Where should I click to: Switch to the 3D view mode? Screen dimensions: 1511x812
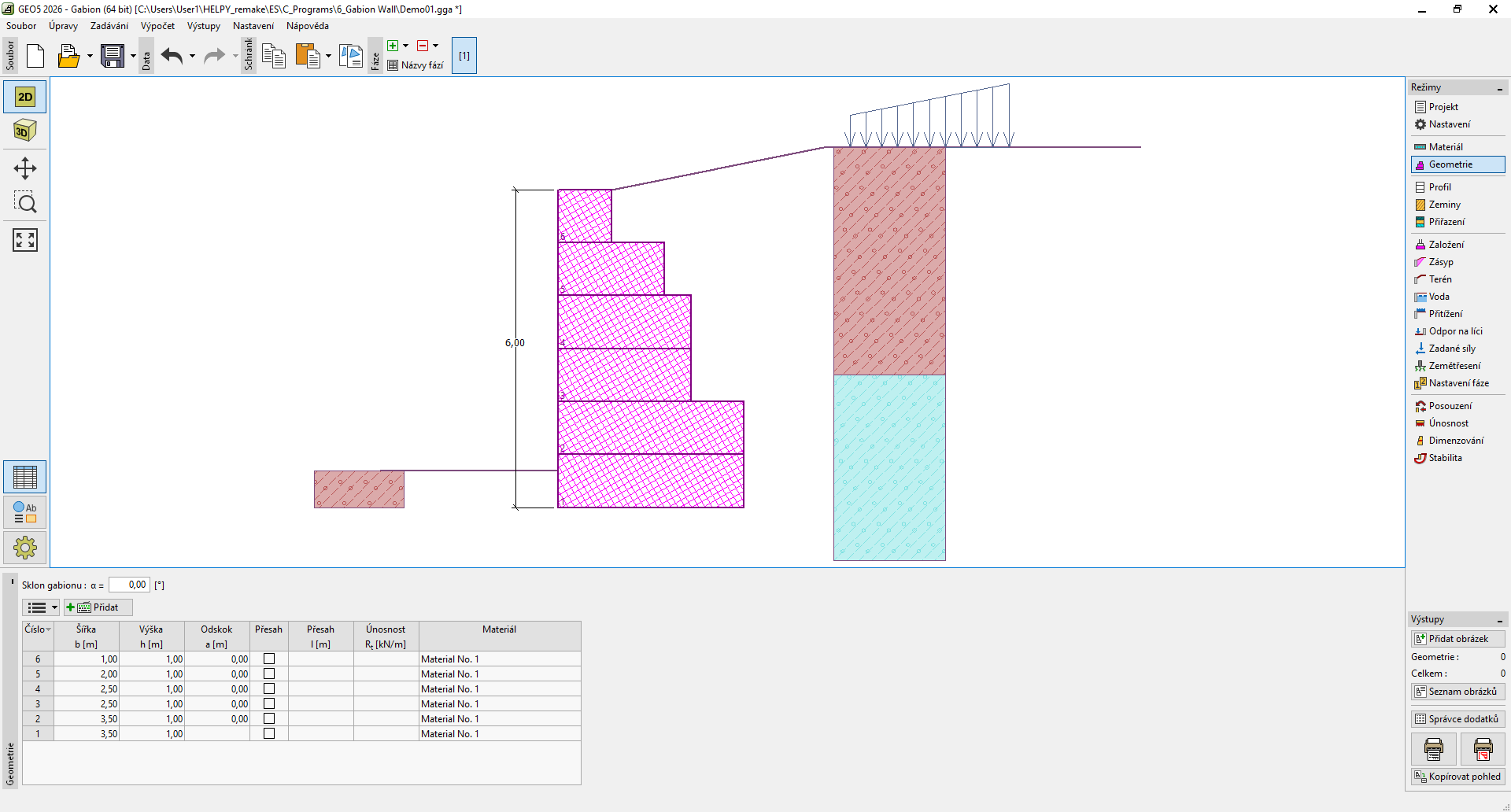(25, 131)
